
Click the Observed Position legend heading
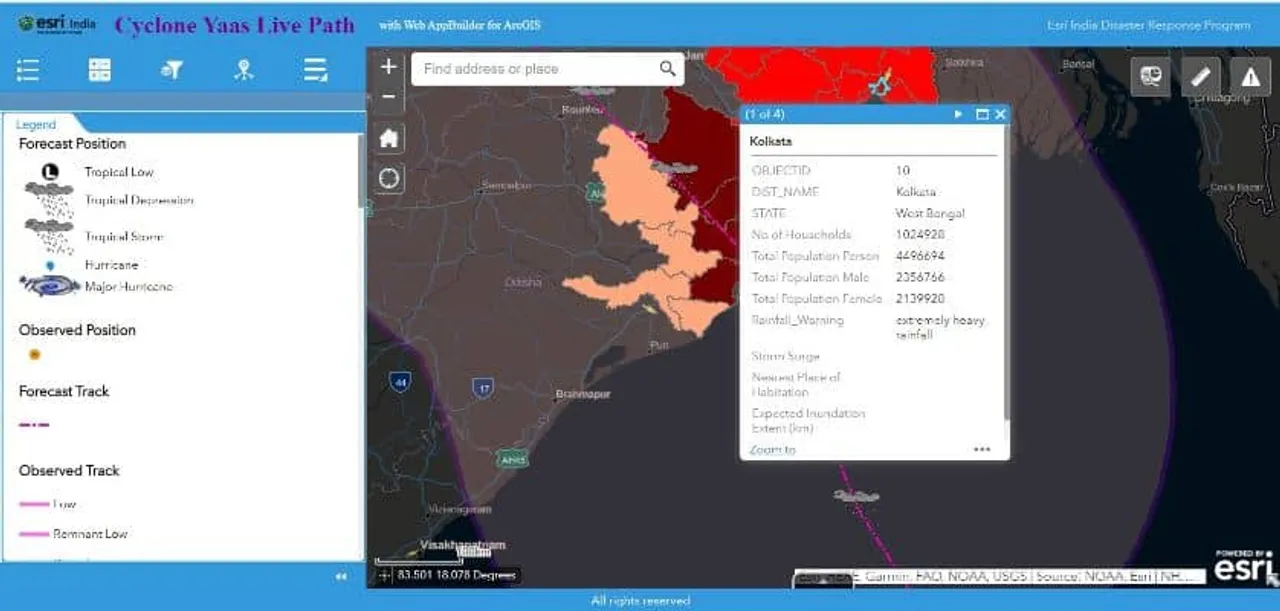(77, 330)
